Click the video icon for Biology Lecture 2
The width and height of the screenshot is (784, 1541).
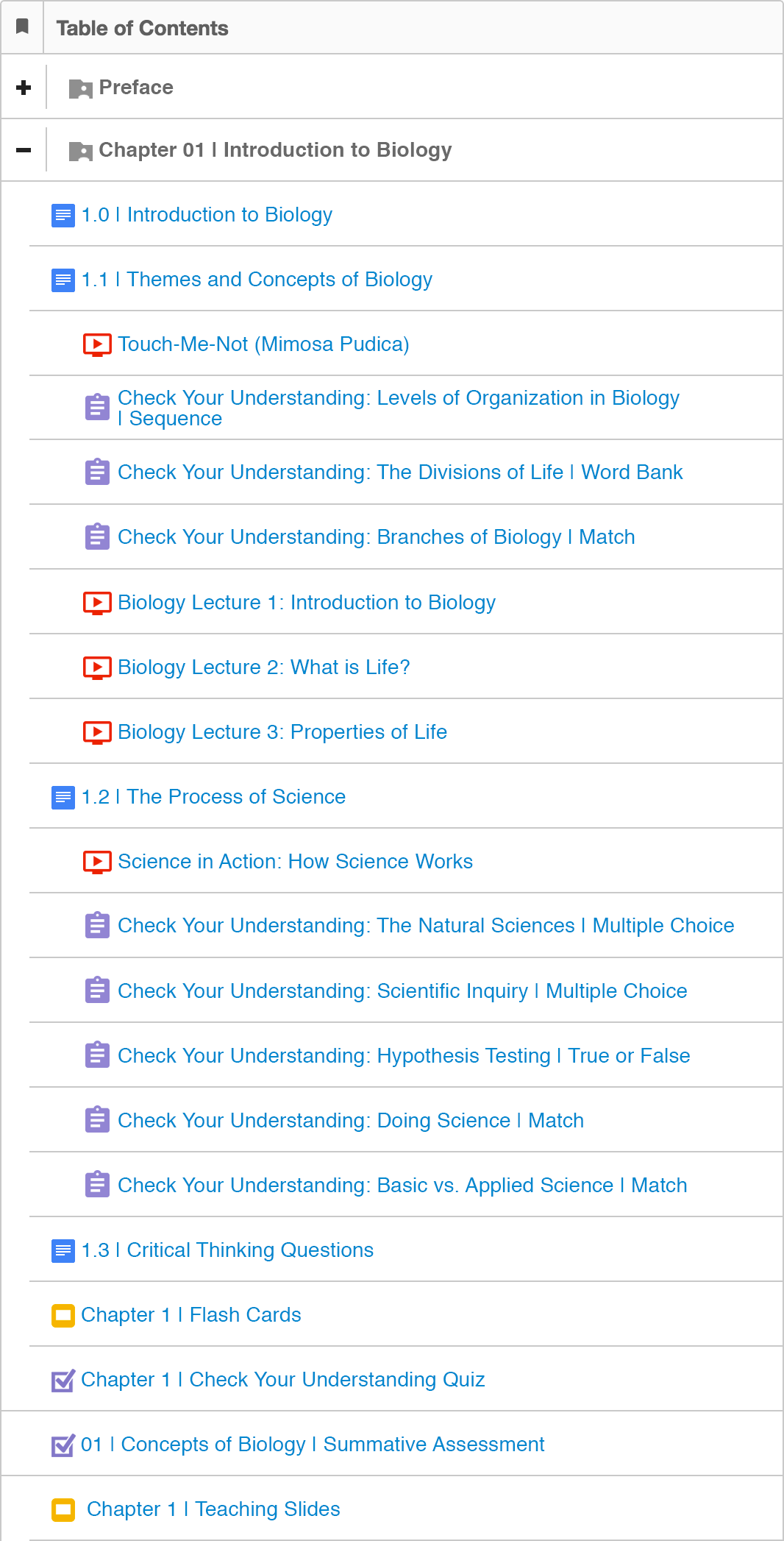(97, 667)
